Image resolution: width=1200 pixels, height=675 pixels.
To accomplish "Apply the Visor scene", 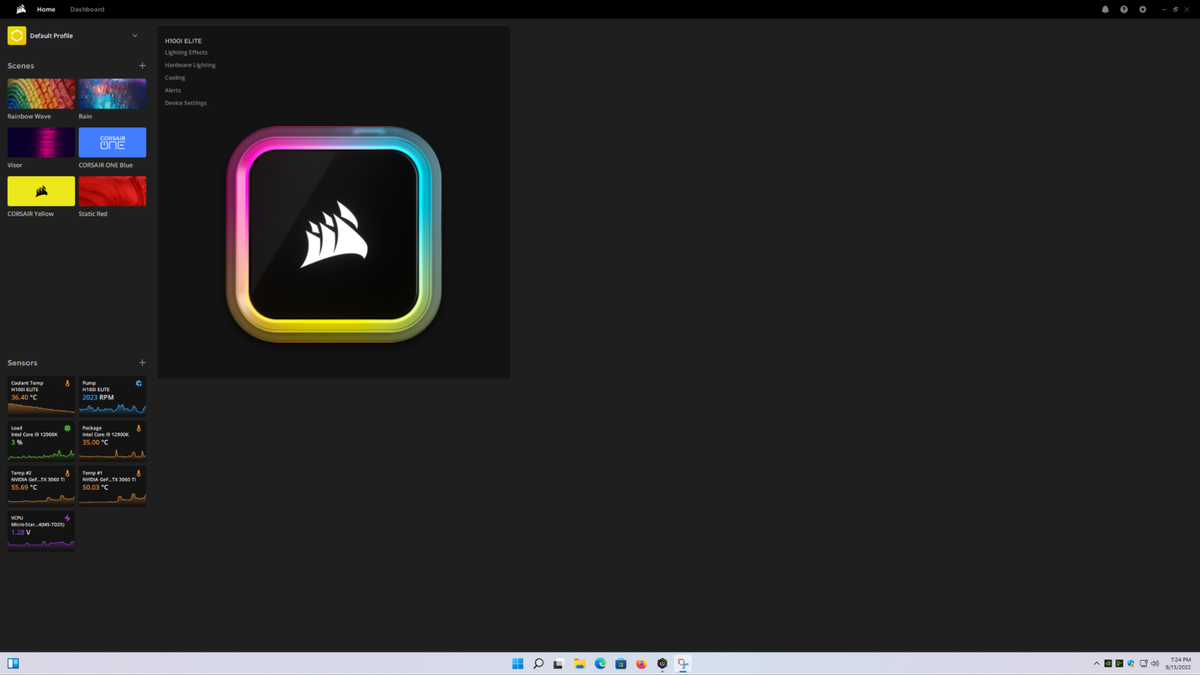I will [x=41, y=142].
